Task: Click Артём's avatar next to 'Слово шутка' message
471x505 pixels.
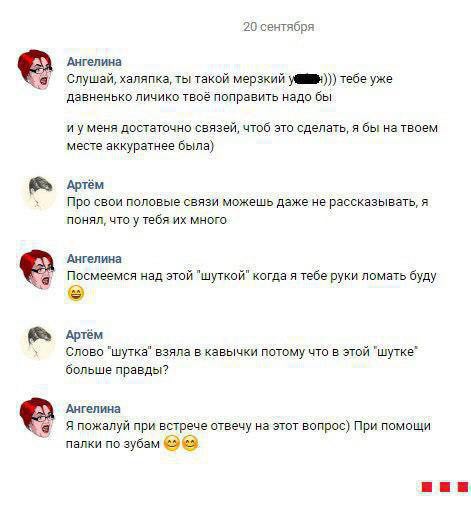Action: 39,343
